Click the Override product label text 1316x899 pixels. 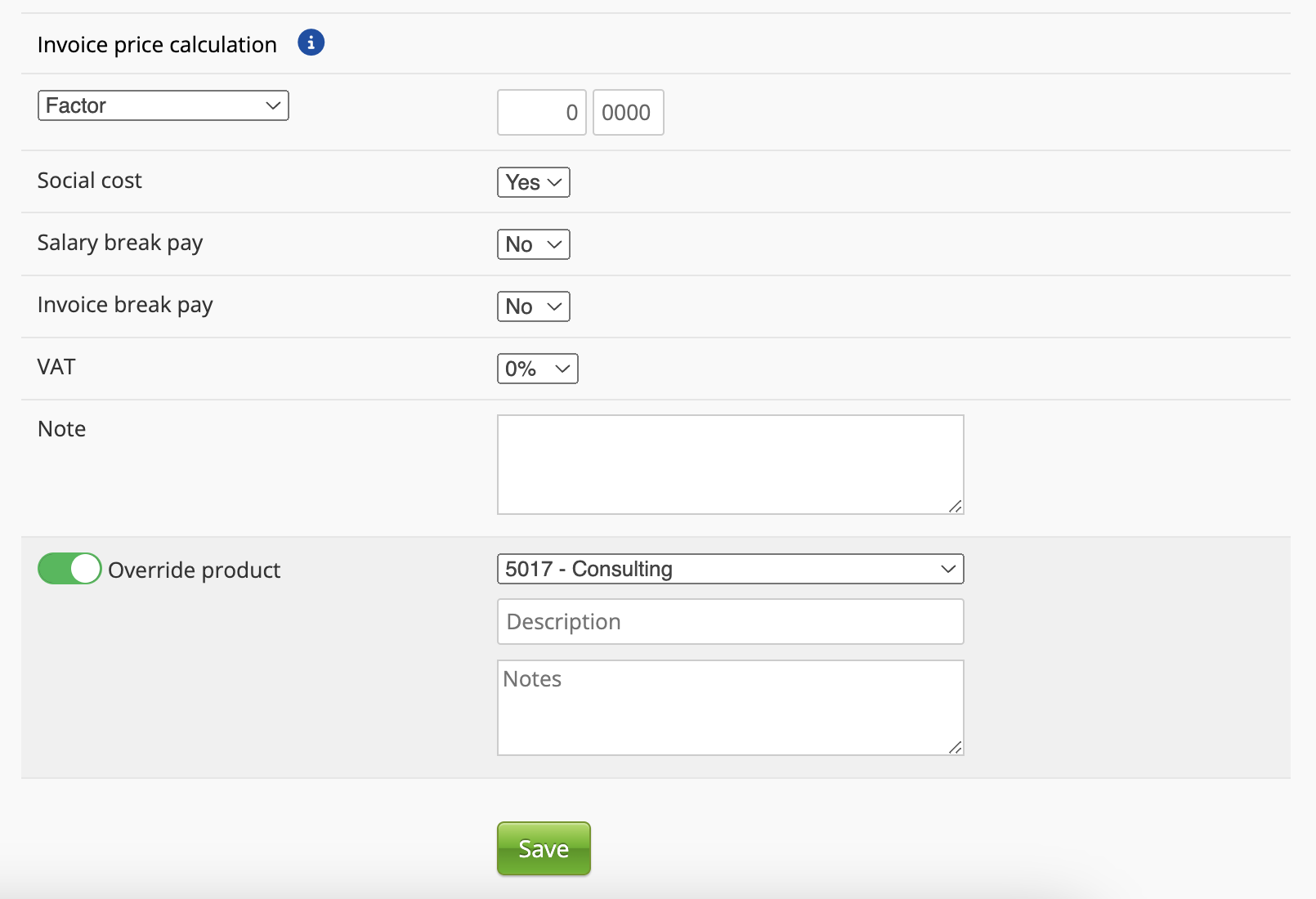coord(194,570)
